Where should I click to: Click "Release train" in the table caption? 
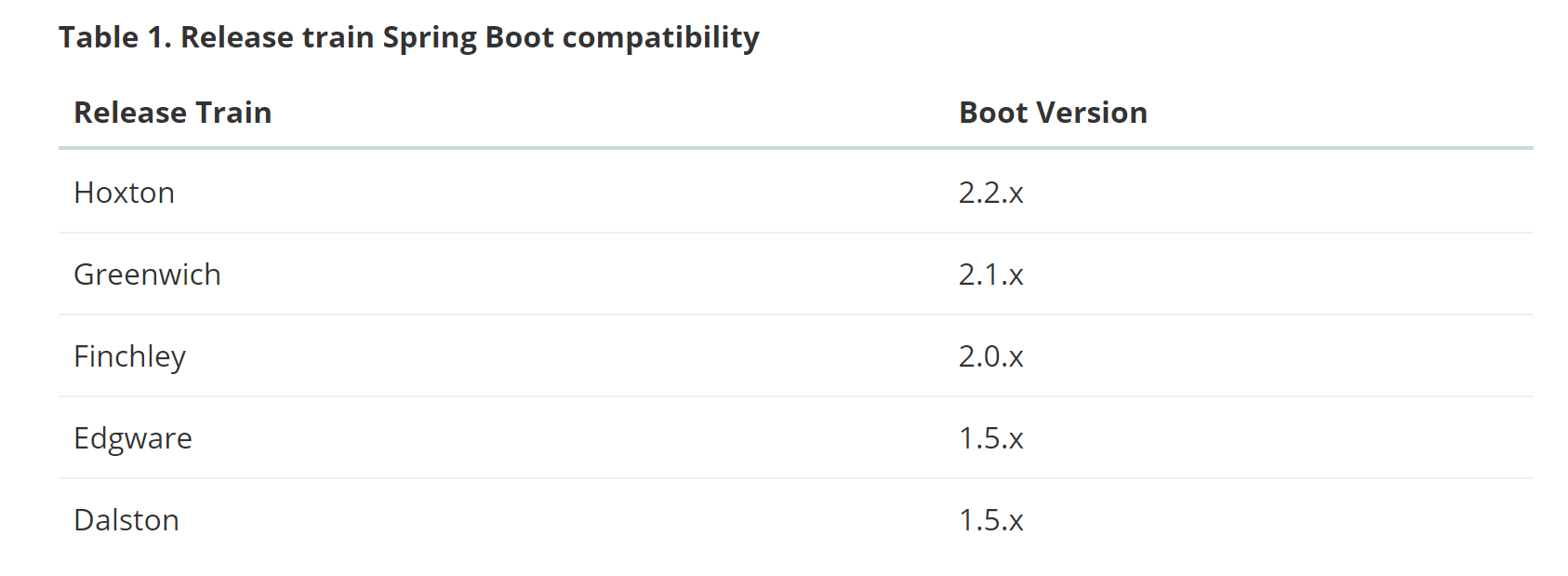pyautogui.click(x=278, y=37)
